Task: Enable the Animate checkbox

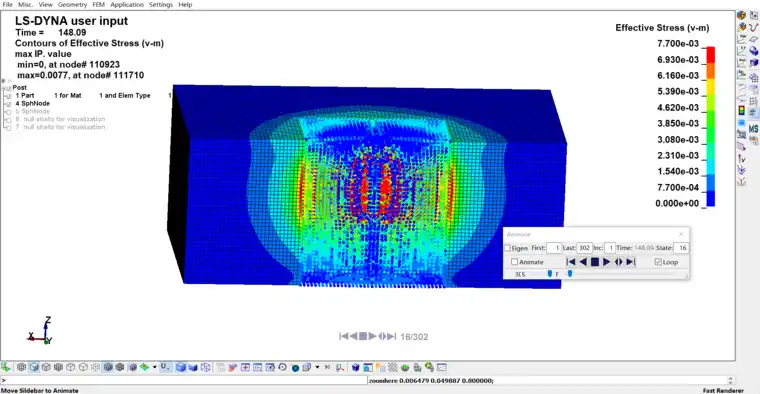Action: click(514, 262)
